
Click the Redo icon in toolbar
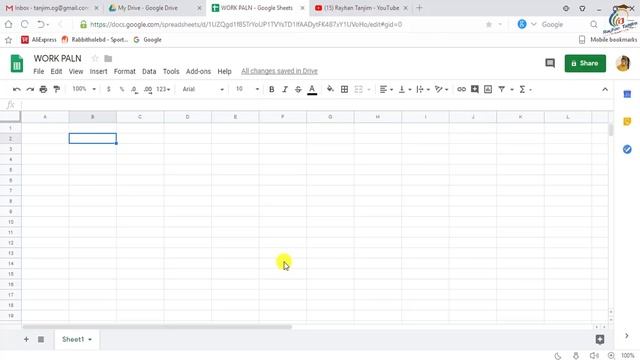click(30, 89)
